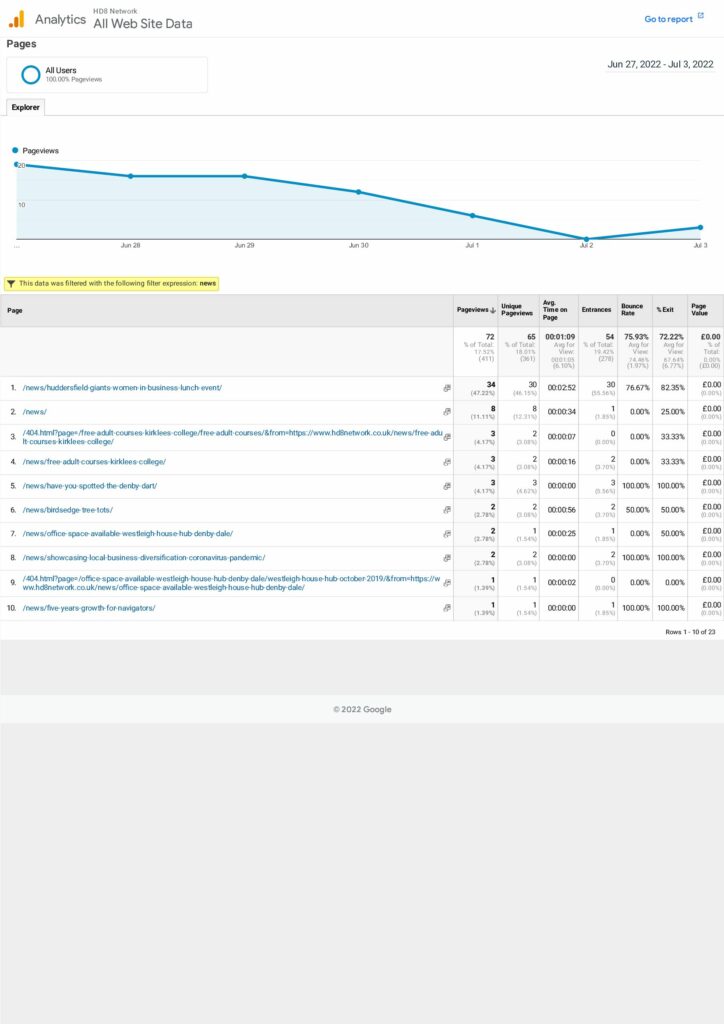Screen dimensions: 724x1024
Task: Click open-in-new icon for /news/ row
Action: pyautogui.click(x=447, y=412)
